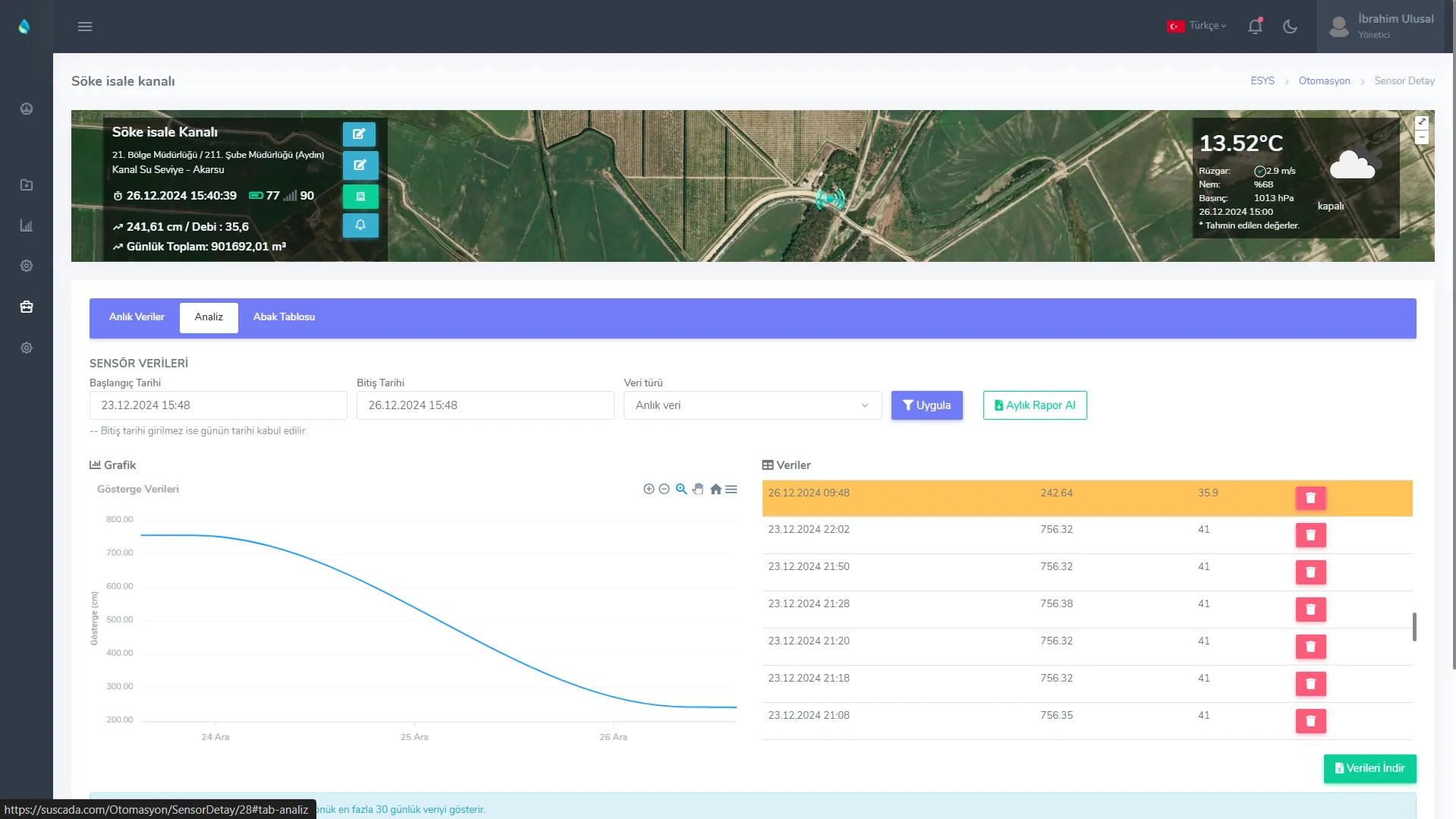Expand the Türkçe language dropdown

tap(1197, 26)
